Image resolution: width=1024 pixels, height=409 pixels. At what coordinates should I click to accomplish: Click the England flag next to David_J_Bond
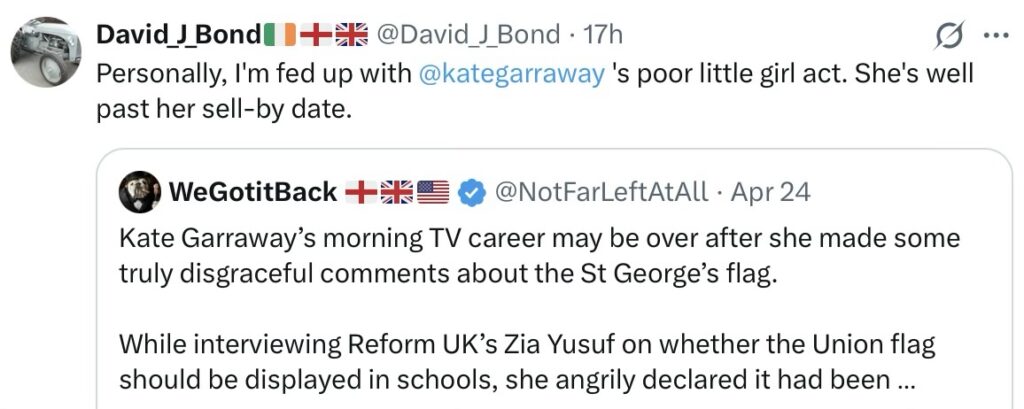pyautogui.click(x=315, y=34)
